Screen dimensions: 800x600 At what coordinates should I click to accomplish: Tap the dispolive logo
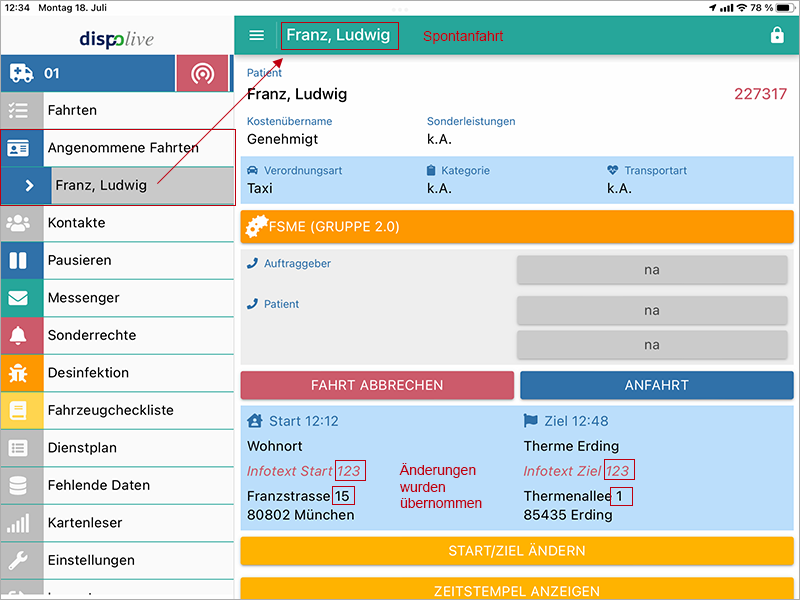116,39
